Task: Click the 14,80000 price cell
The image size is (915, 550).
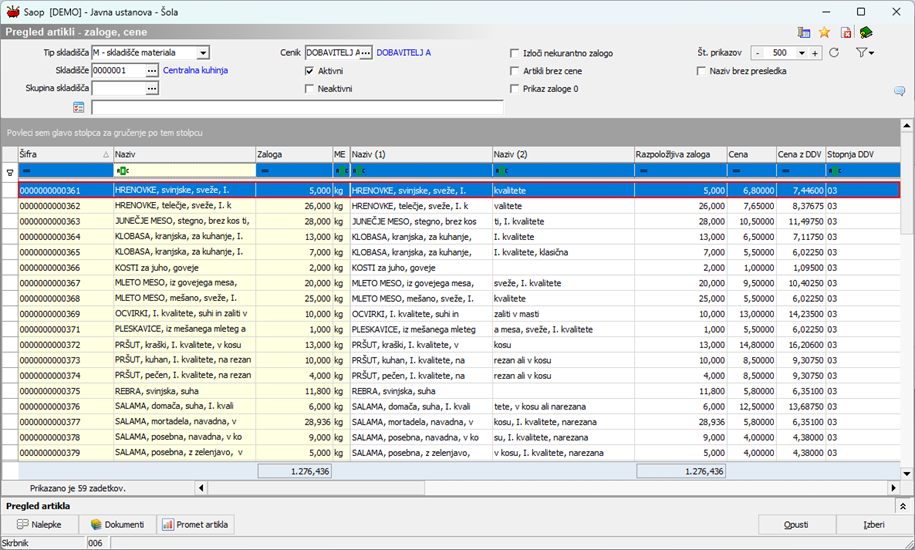Action: [752, 345]
